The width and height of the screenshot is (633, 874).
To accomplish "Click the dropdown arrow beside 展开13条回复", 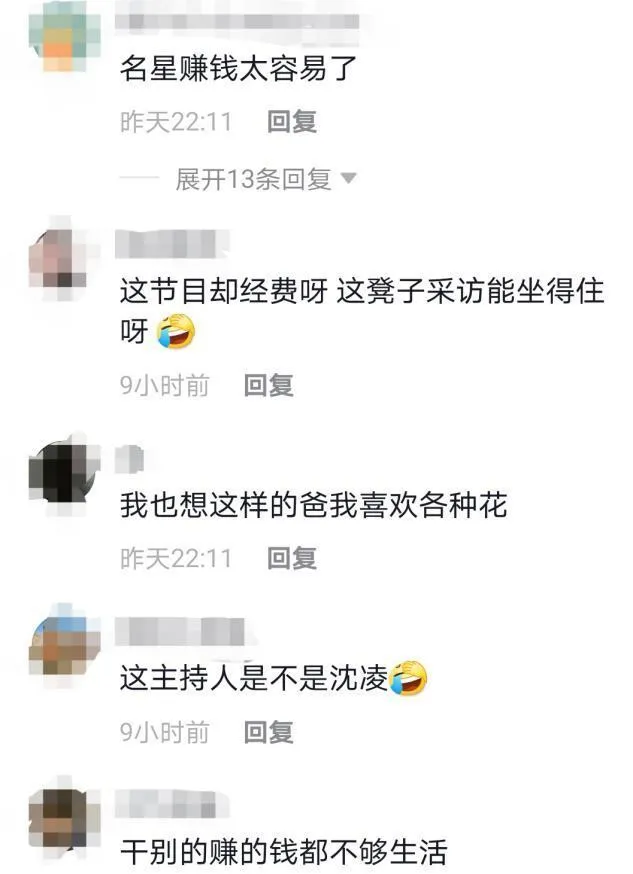I will [x=348, y=178].
